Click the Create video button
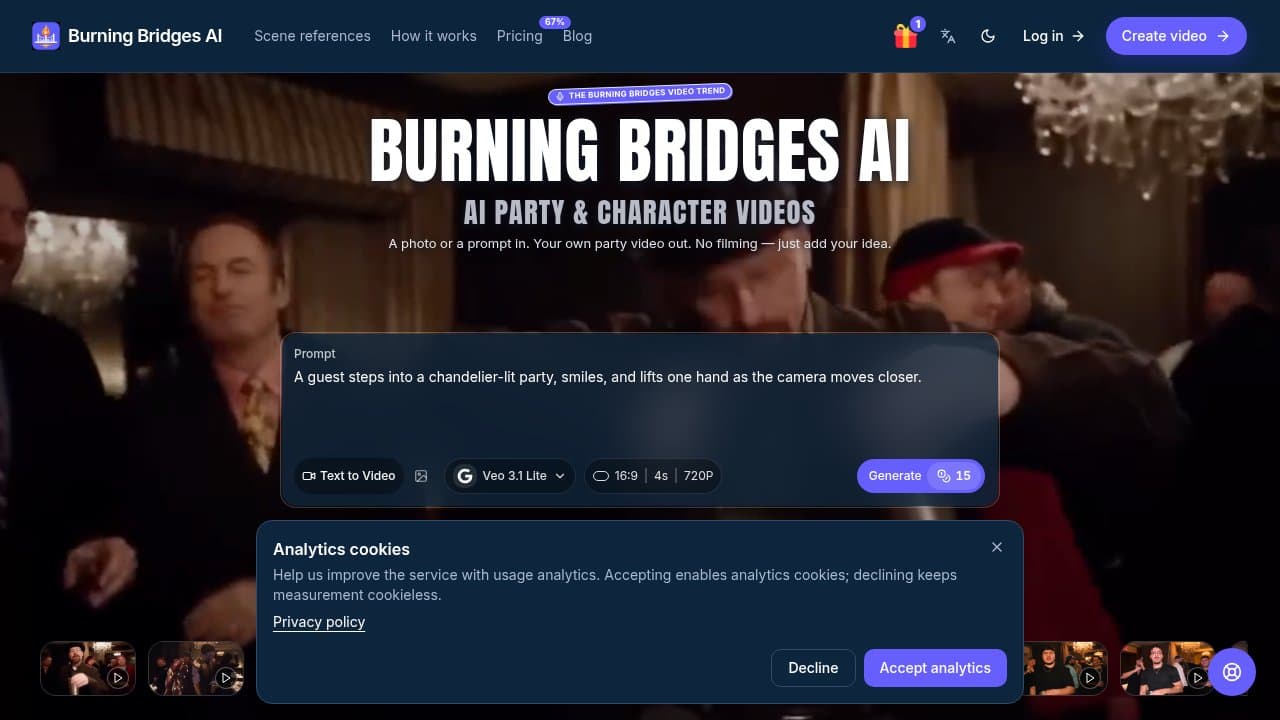1280x720 pixels. point(1176,36)
